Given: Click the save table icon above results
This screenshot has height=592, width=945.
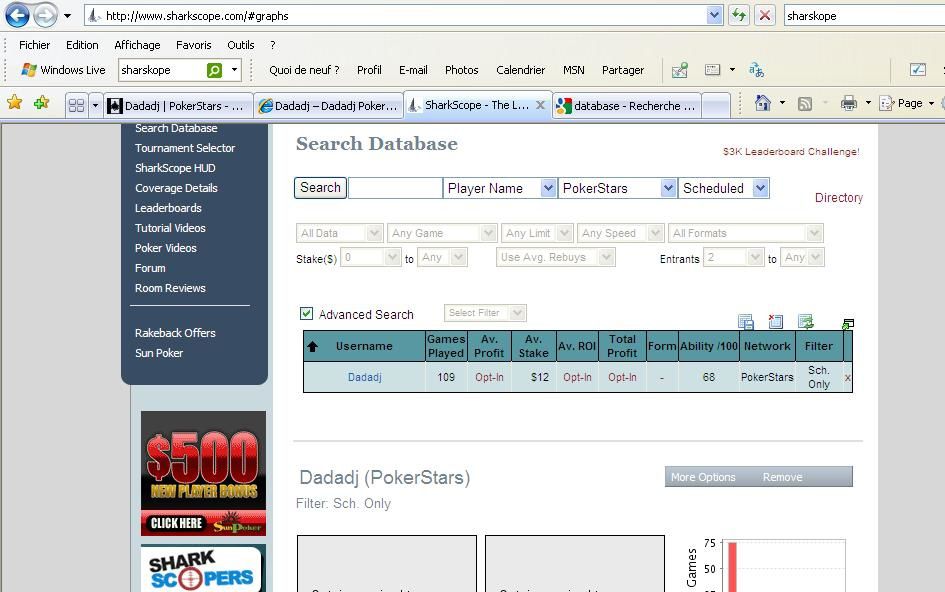Looking at the screenshot, I should (746, 321).
